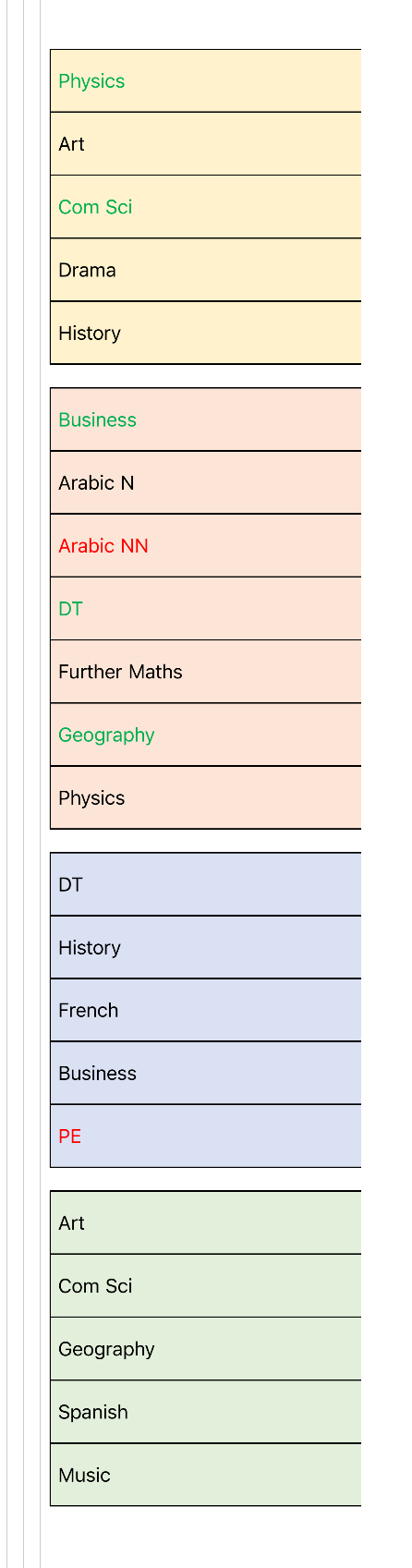Screen dimensions: 412x1568
Task: Select the Spanish cell
Action: 205,1412
